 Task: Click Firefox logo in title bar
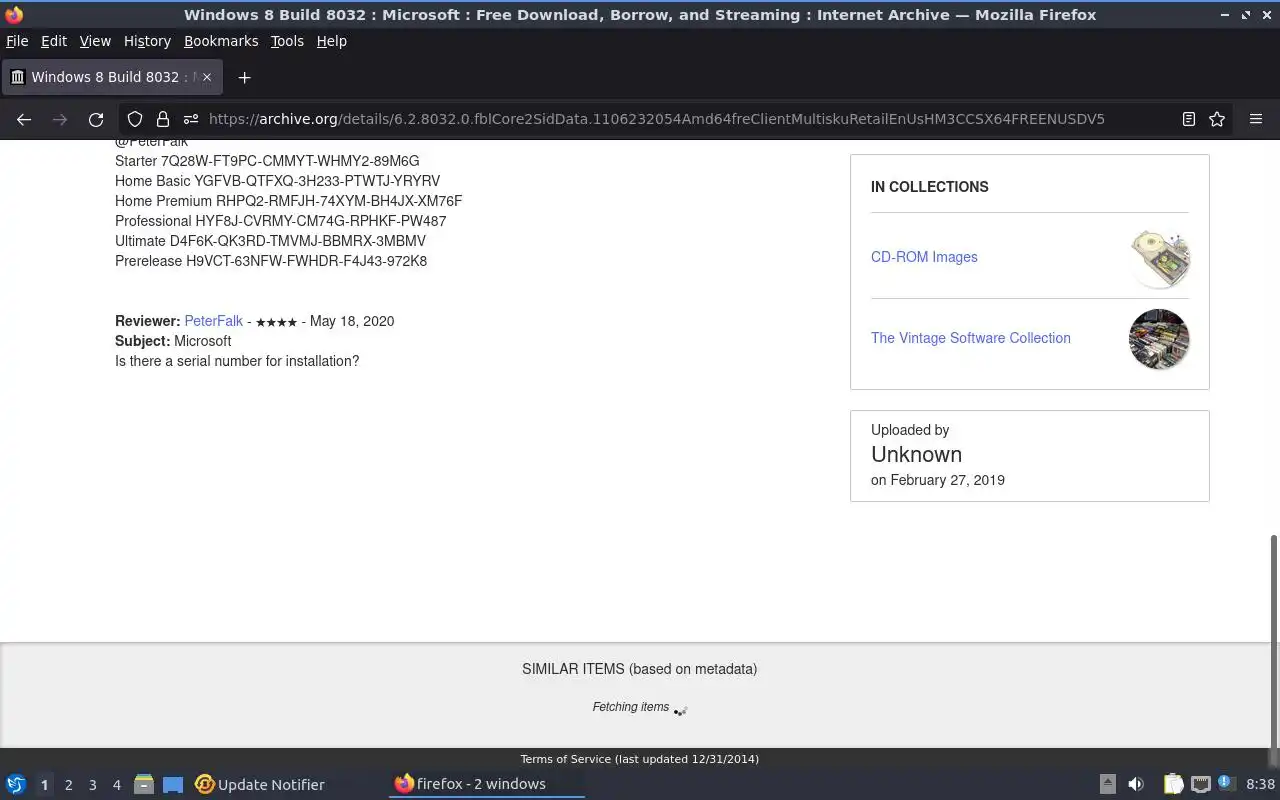[x=13, y=14]
